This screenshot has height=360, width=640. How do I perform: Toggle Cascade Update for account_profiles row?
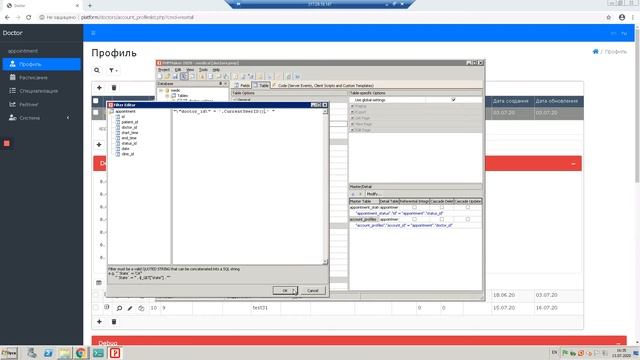point(468,219)
